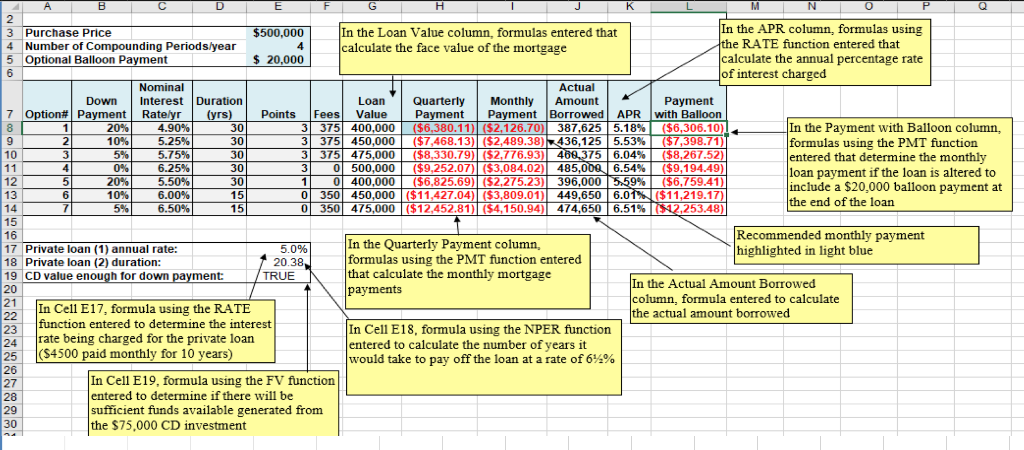Select the actual amount borrowed 474,650 cell

[x=577, y=209]
